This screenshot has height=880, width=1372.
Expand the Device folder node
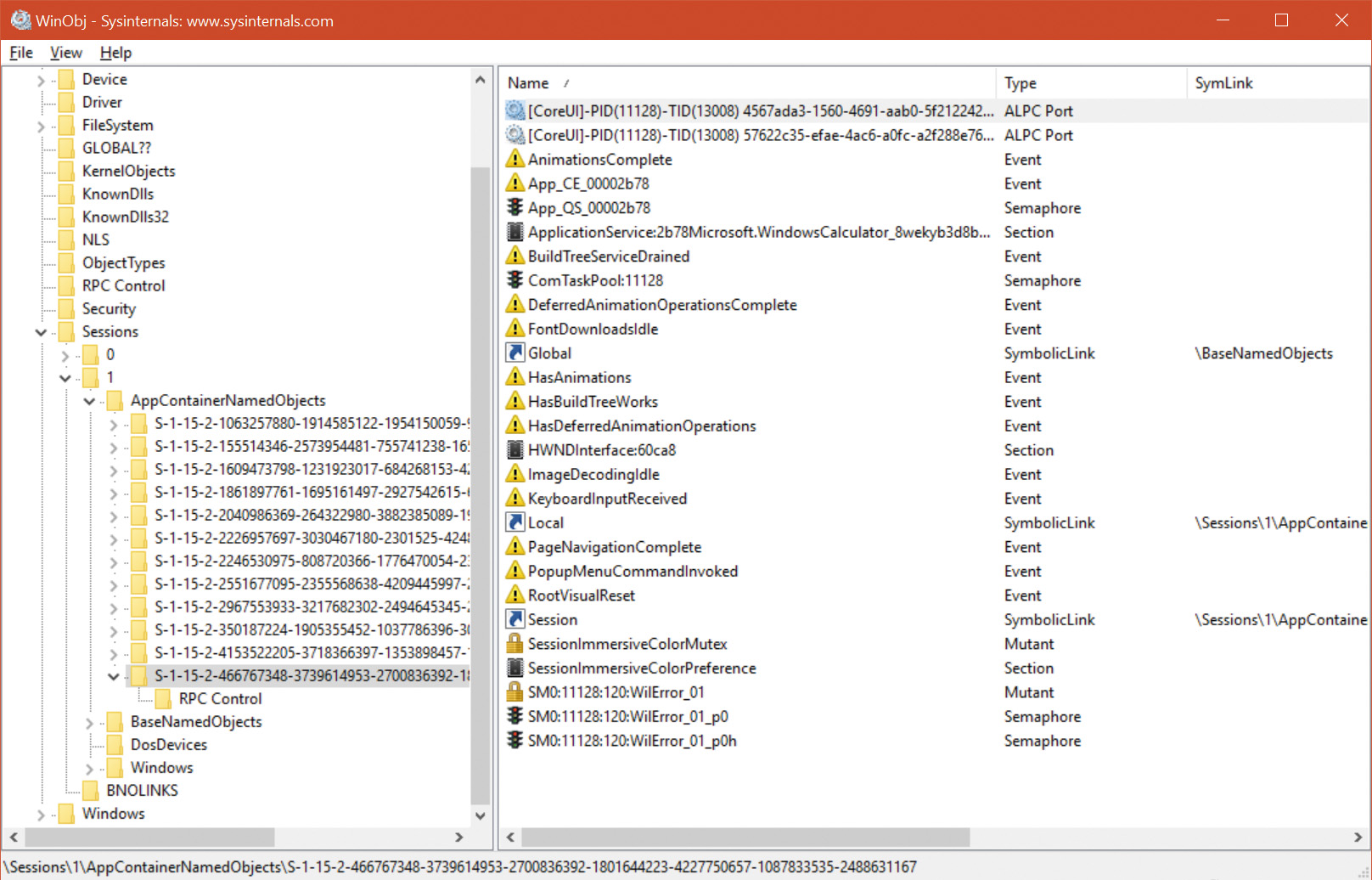[x=41, y=80]
